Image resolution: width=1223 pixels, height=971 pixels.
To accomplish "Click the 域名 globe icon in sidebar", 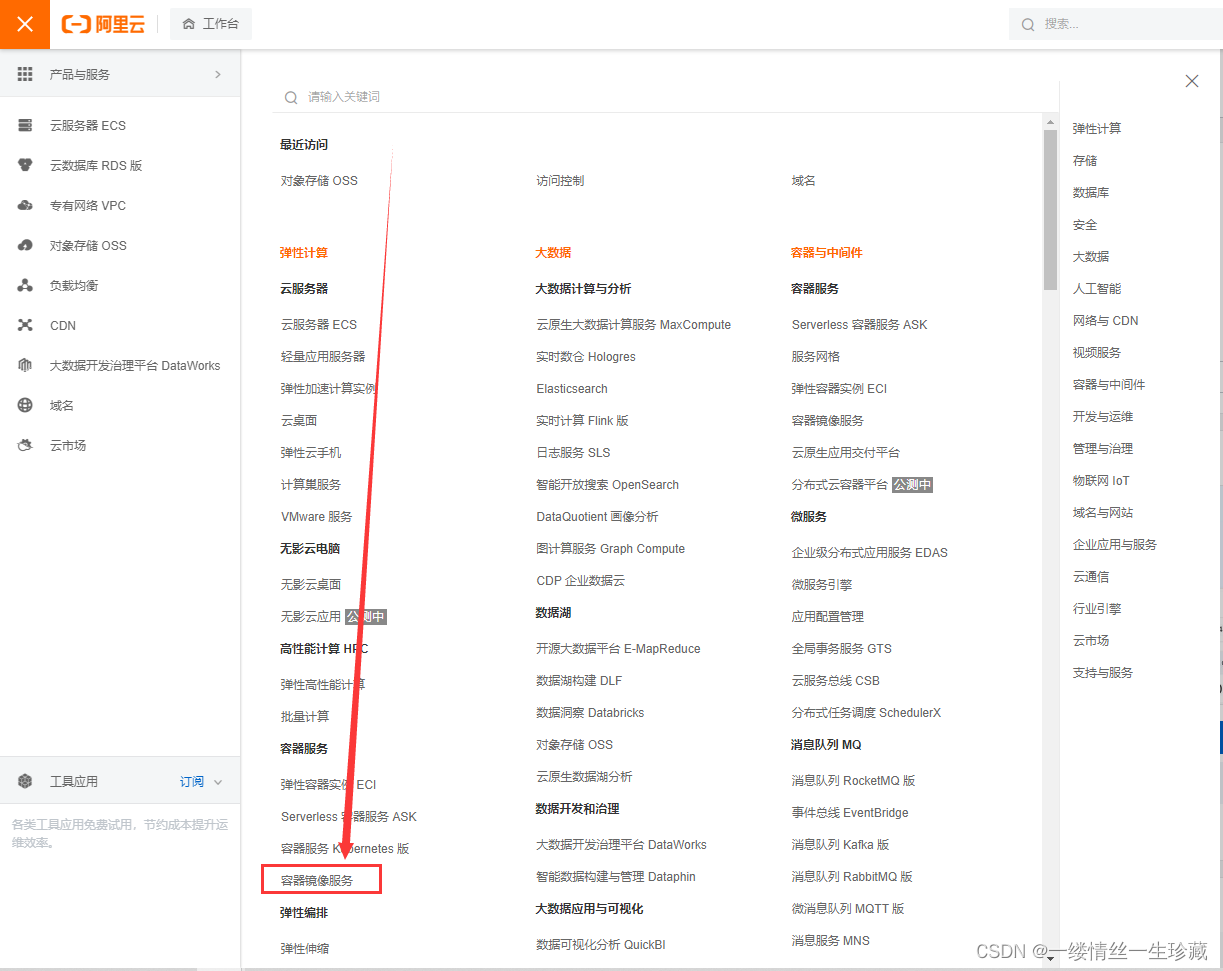I will coord(26,405).
